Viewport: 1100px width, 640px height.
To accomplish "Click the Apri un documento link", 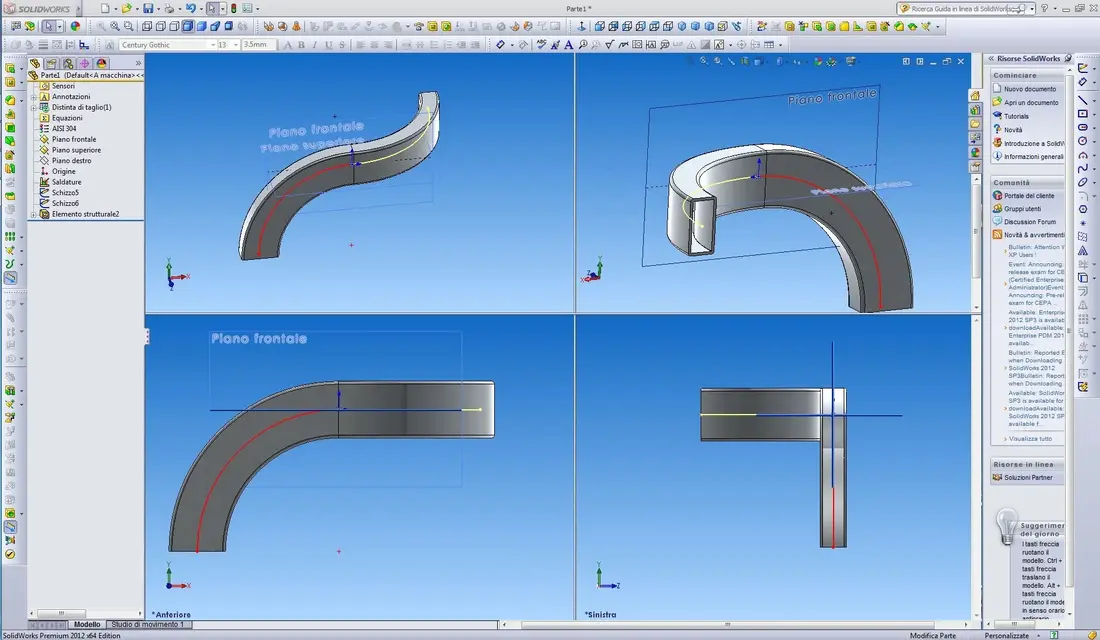I will (x=1031, y=102).
